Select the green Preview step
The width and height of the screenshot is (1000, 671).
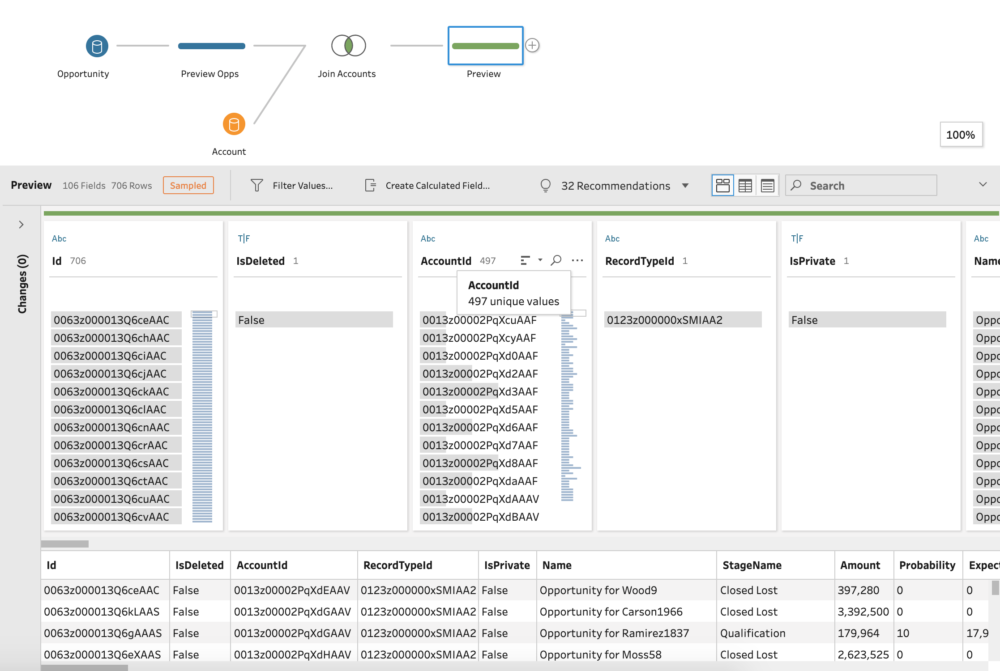tap(485, 45)
